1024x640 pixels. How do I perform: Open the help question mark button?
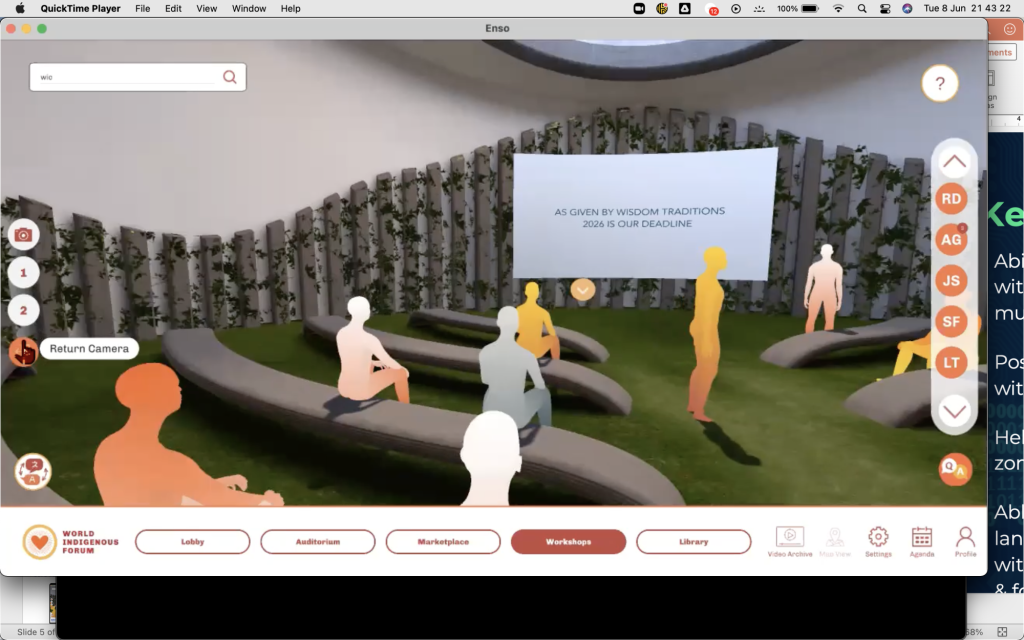[x=940, y=85]
